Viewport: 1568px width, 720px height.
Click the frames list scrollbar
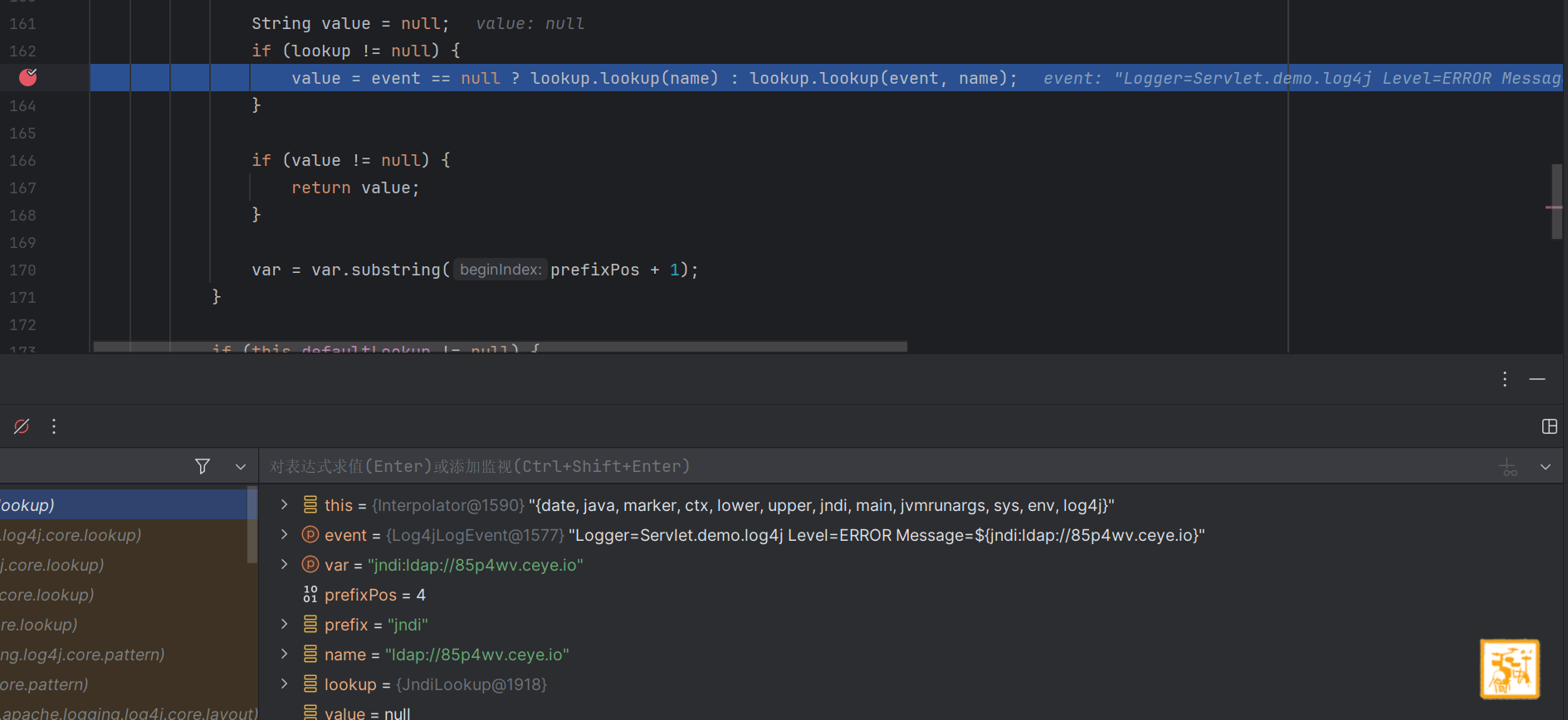click(252, 526)
